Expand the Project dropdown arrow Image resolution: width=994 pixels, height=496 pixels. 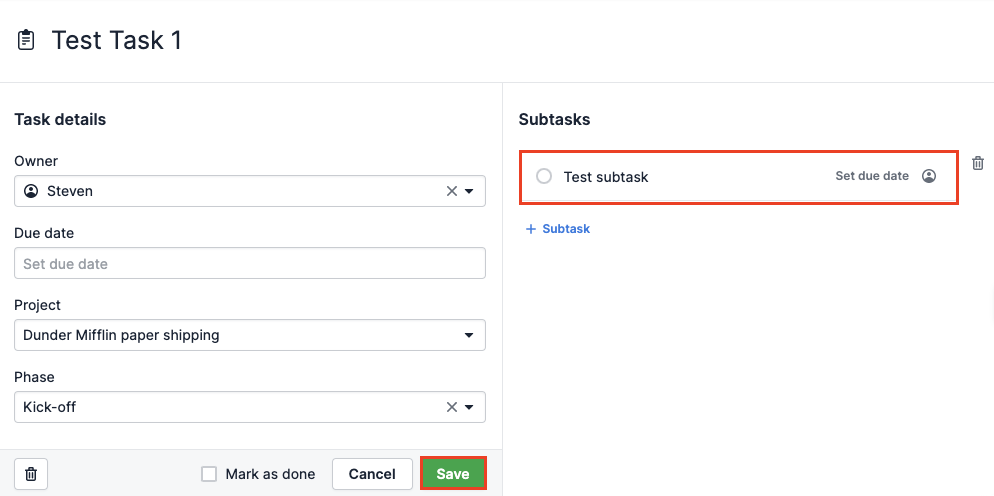(469, 335)
